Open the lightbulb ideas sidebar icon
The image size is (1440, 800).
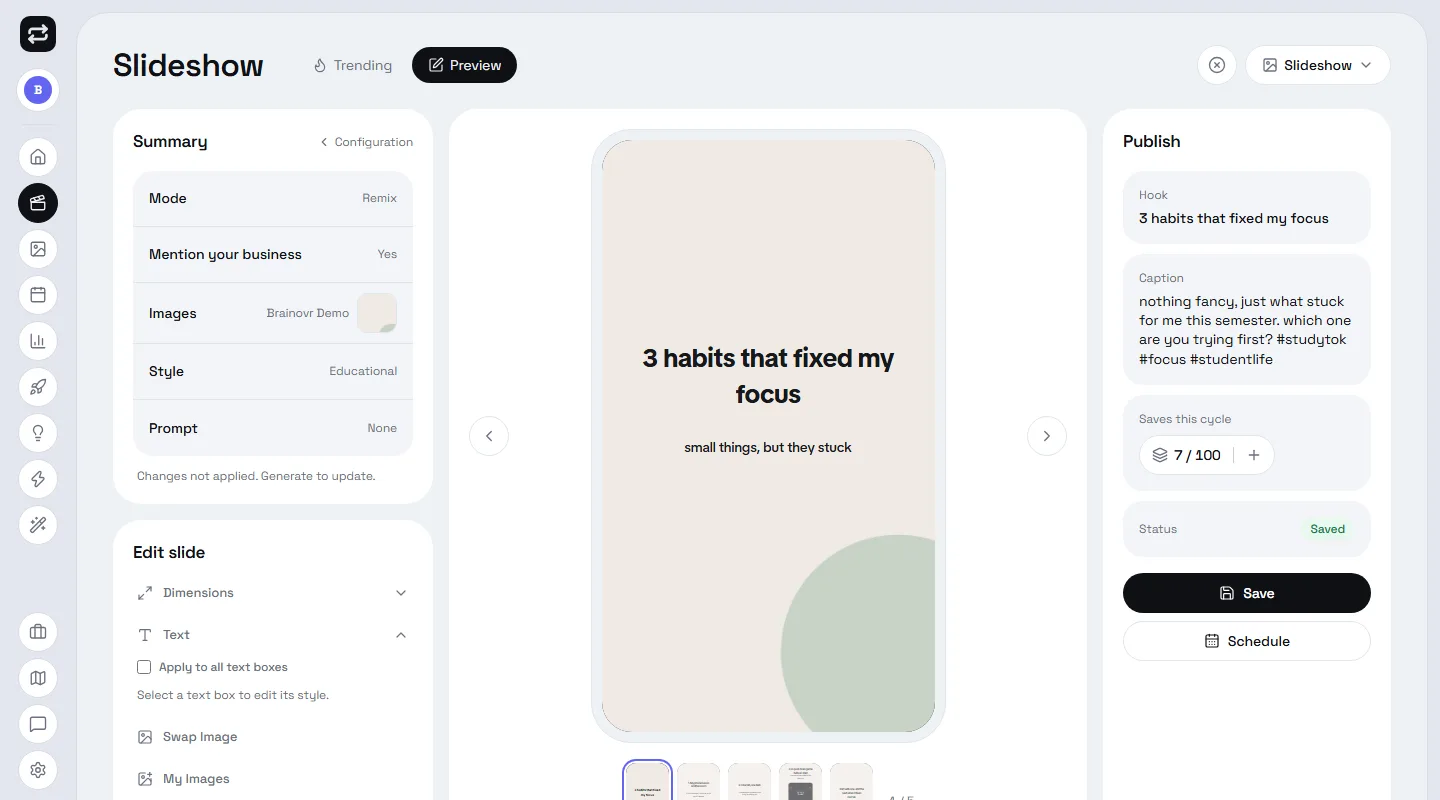pos(38,433)
